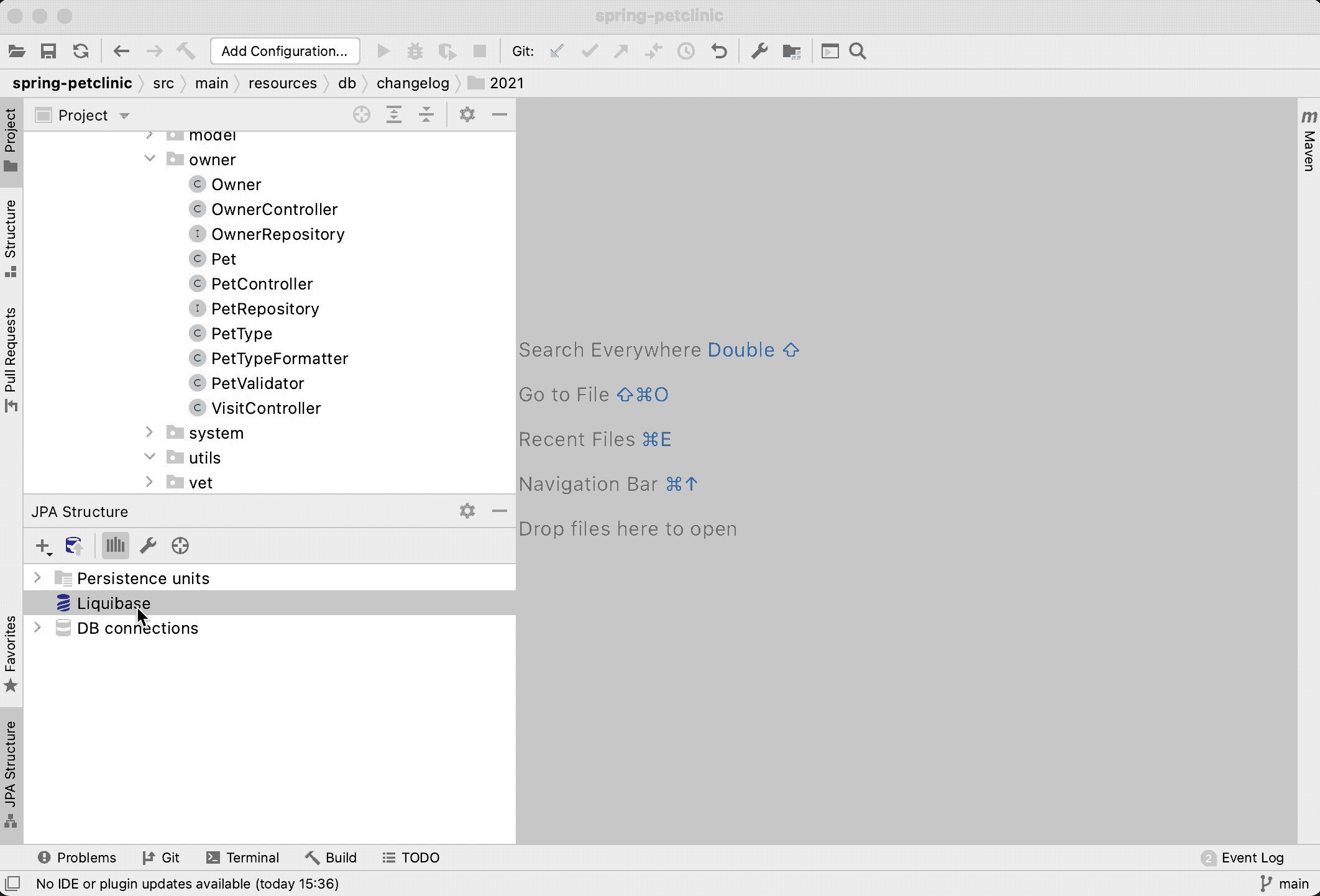Screen dimensions: 1320x896
Task: Click the Save All toolbar icon
Action: click(48, 52)
